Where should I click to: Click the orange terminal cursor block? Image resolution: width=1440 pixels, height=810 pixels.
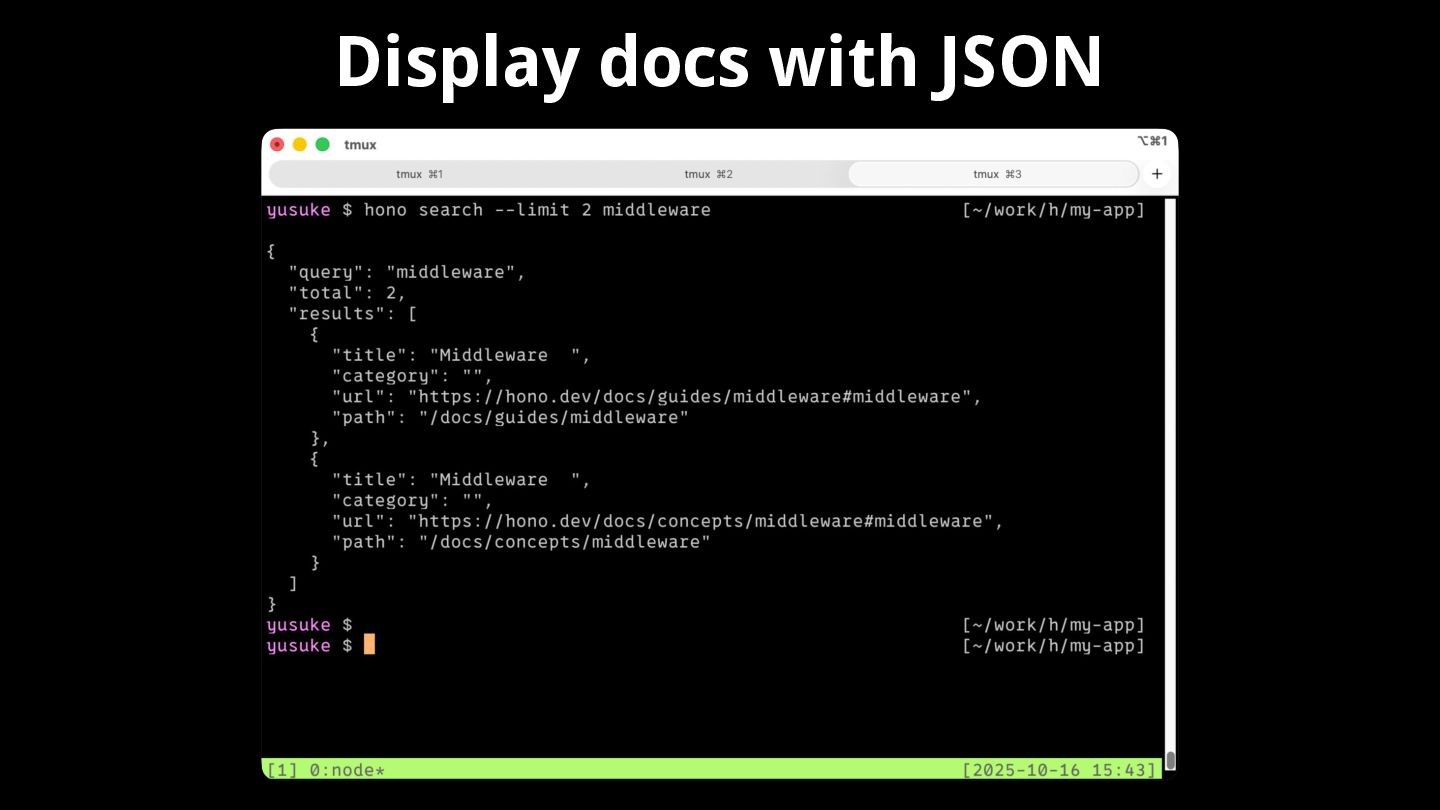369,645
